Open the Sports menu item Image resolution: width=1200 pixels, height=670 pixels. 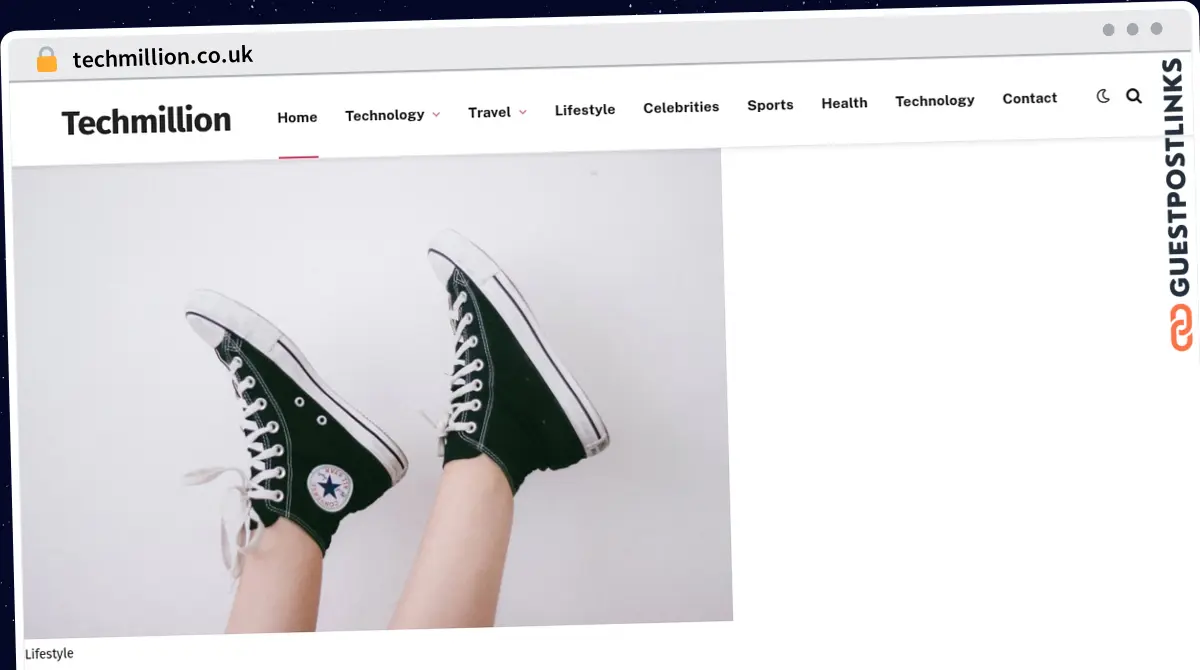click(x=770, y=105)
